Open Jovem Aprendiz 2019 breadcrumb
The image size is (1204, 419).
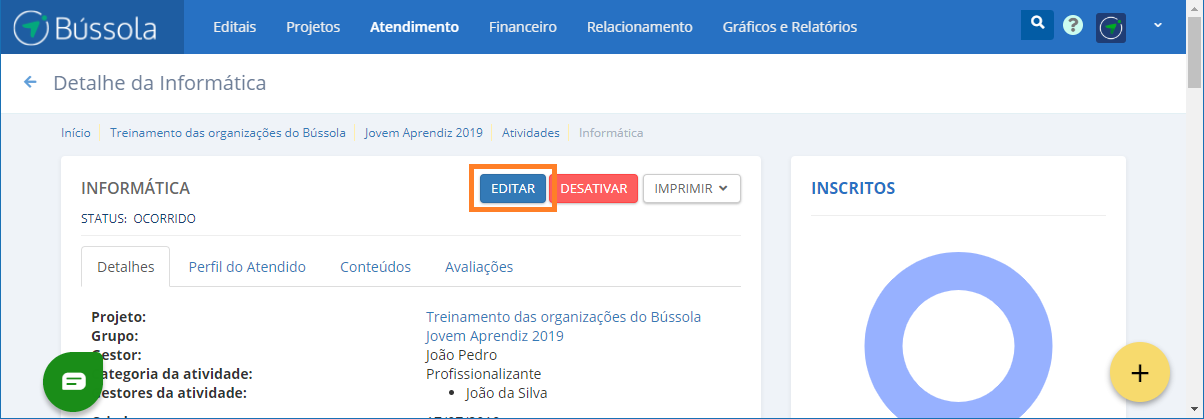(x=424, y=132)
